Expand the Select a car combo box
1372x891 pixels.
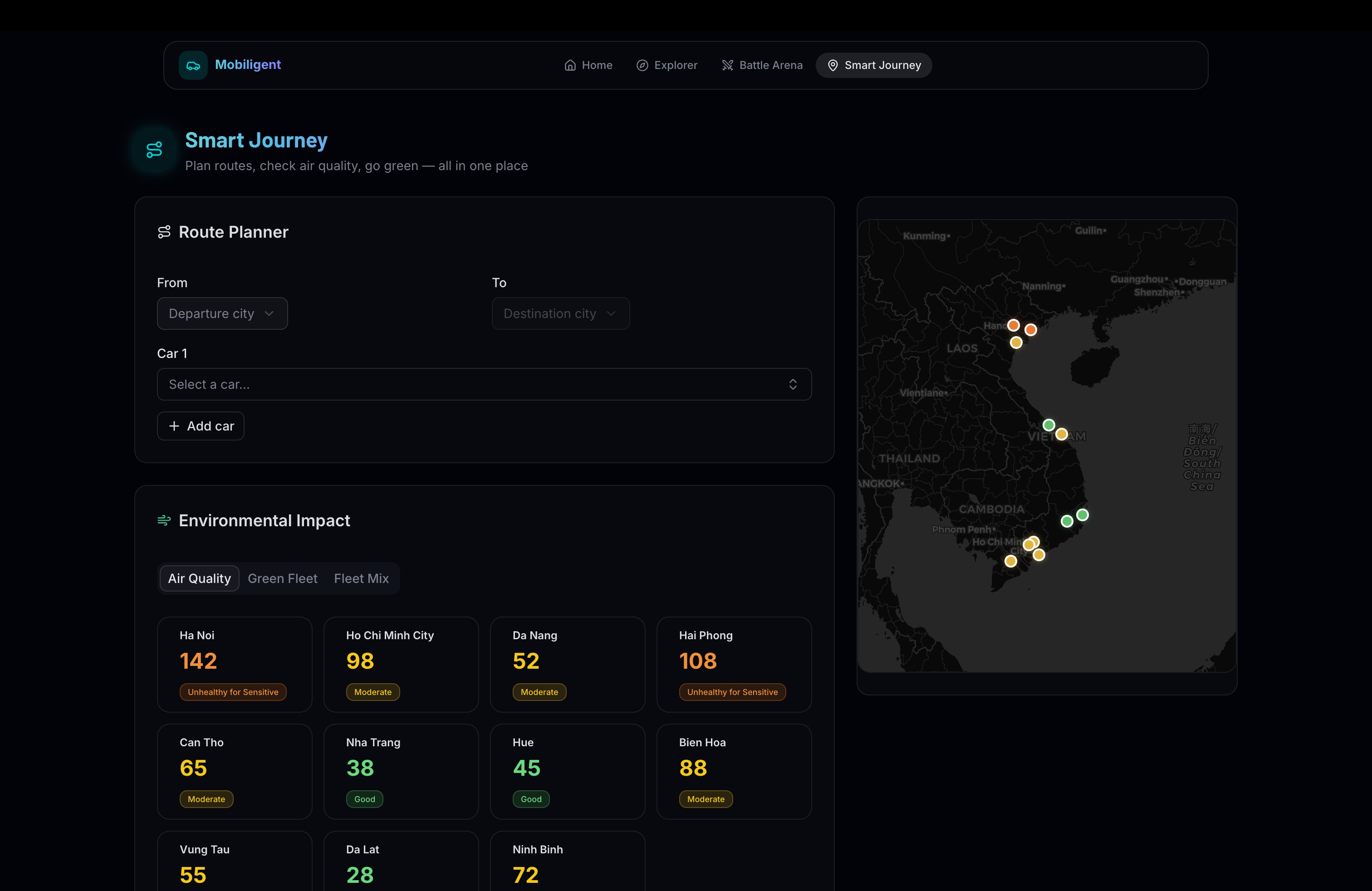(x=484, y=384)
